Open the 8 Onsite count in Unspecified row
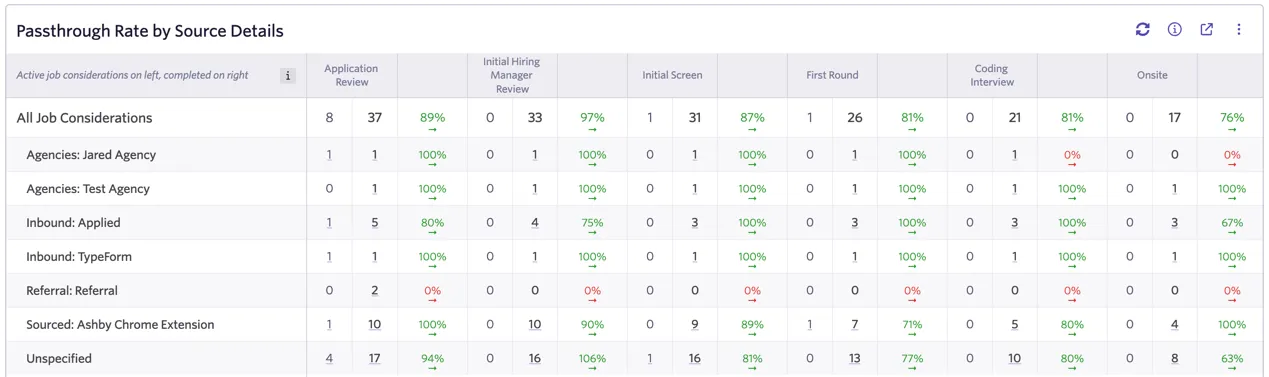This screenshot has height=377, width=1269. coord(1174,359)
